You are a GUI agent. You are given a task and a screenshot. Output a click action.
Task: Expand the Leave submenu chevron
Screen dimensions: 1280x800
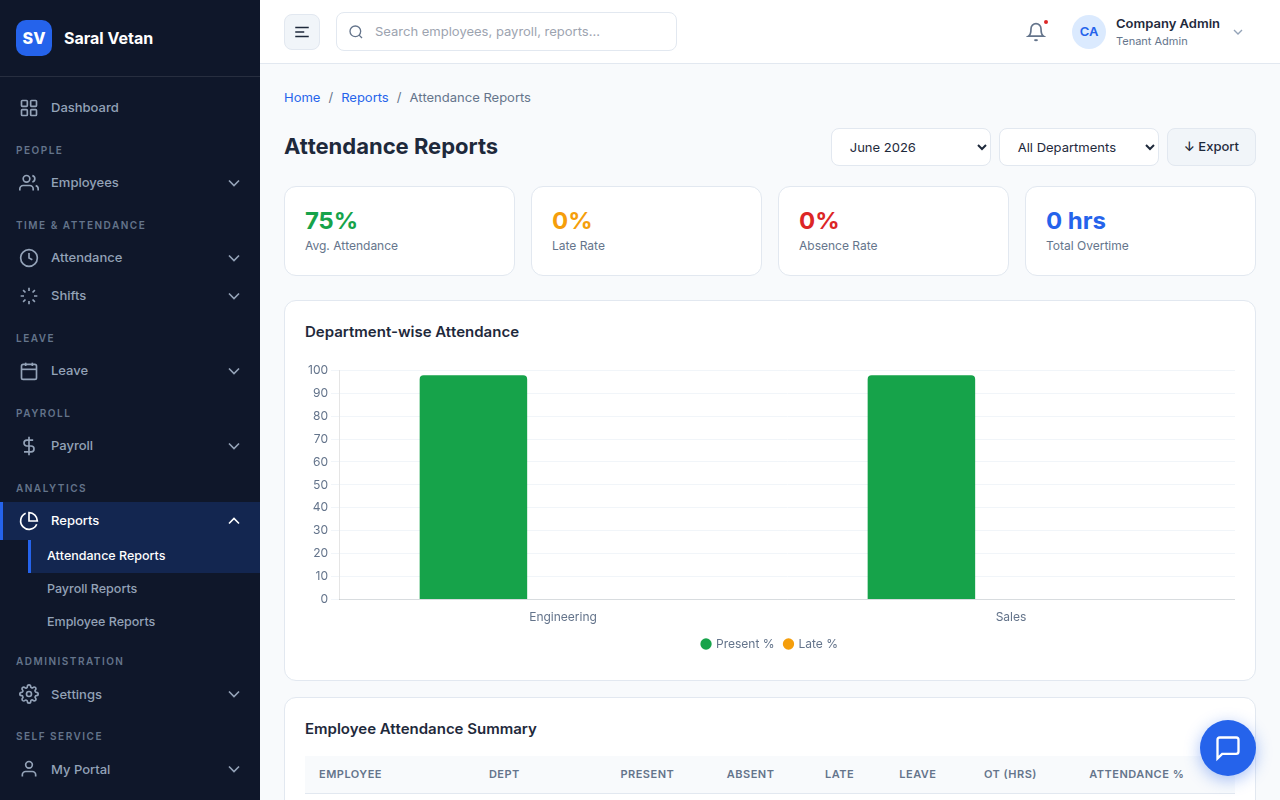[x=234, y=371]
